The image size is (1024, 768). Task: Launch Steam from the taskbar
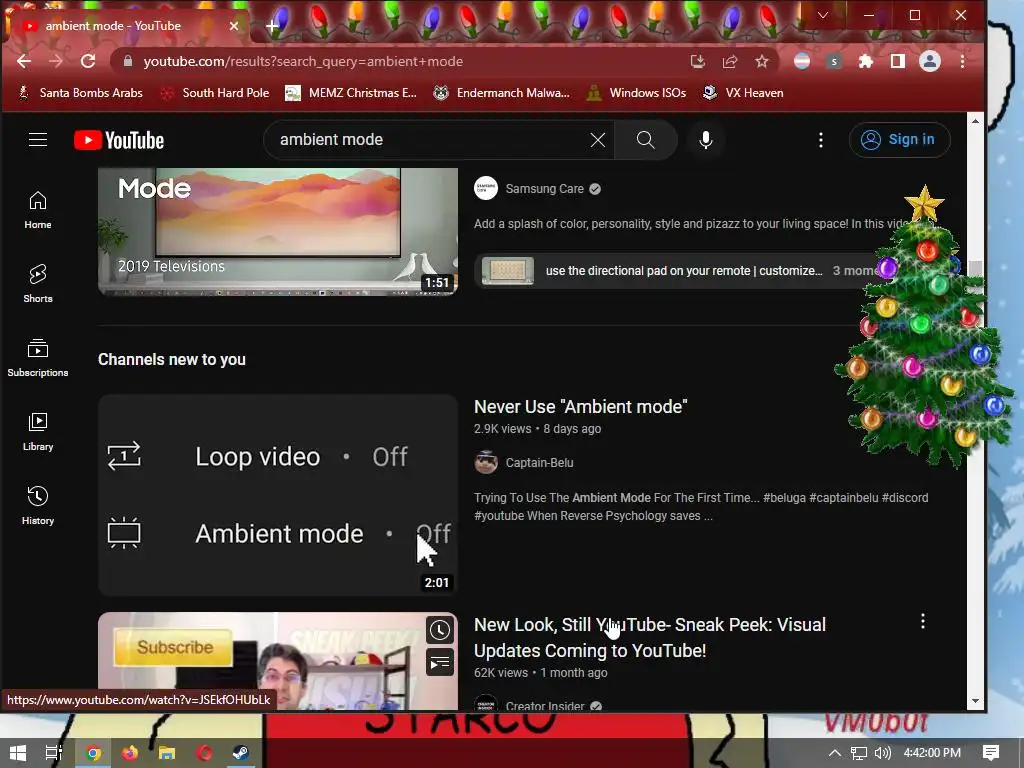pos(240,753)
